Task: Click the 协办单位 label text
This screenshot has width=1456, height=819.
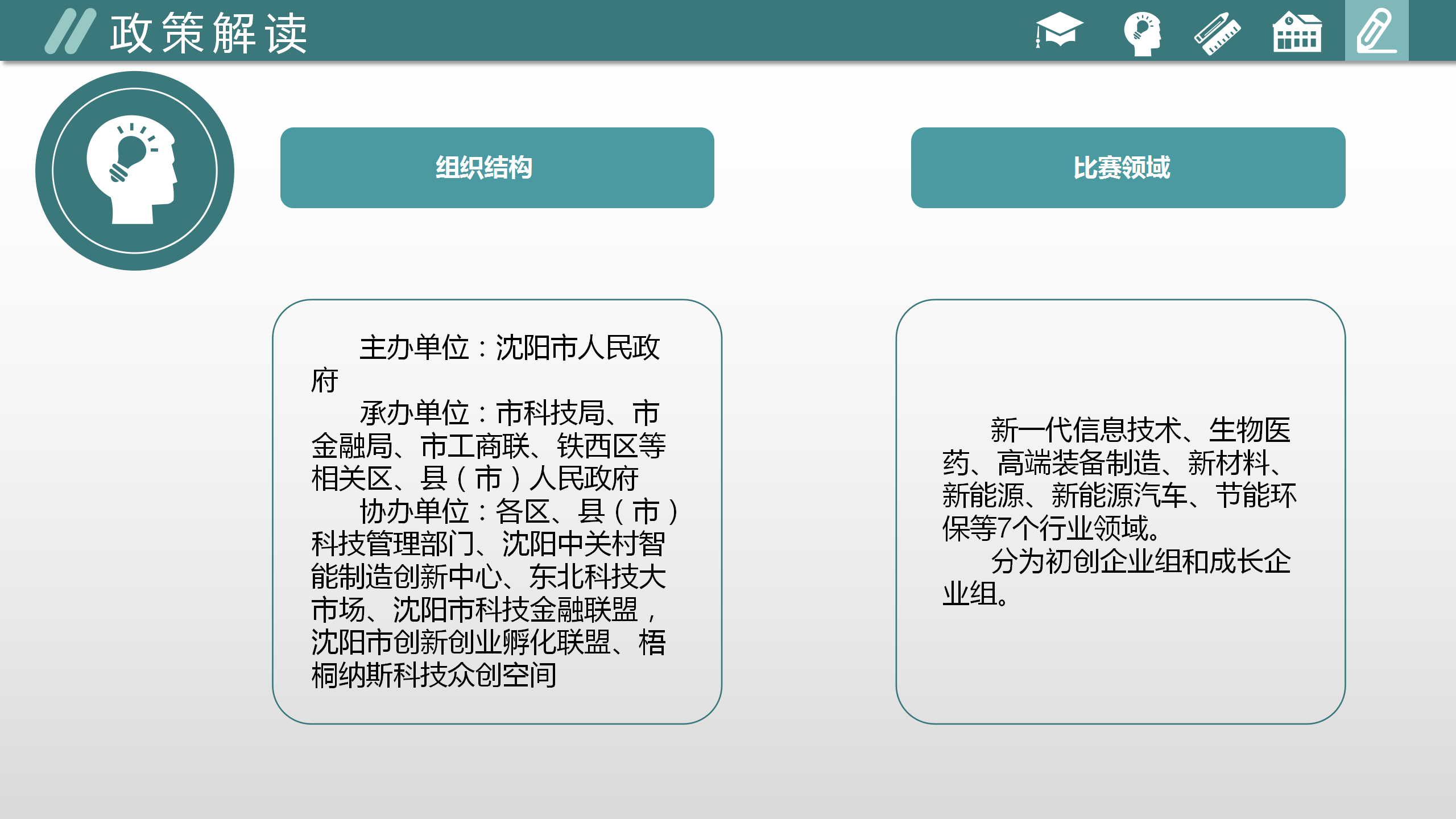Action: pyautogui.click(x=414, y=511)
